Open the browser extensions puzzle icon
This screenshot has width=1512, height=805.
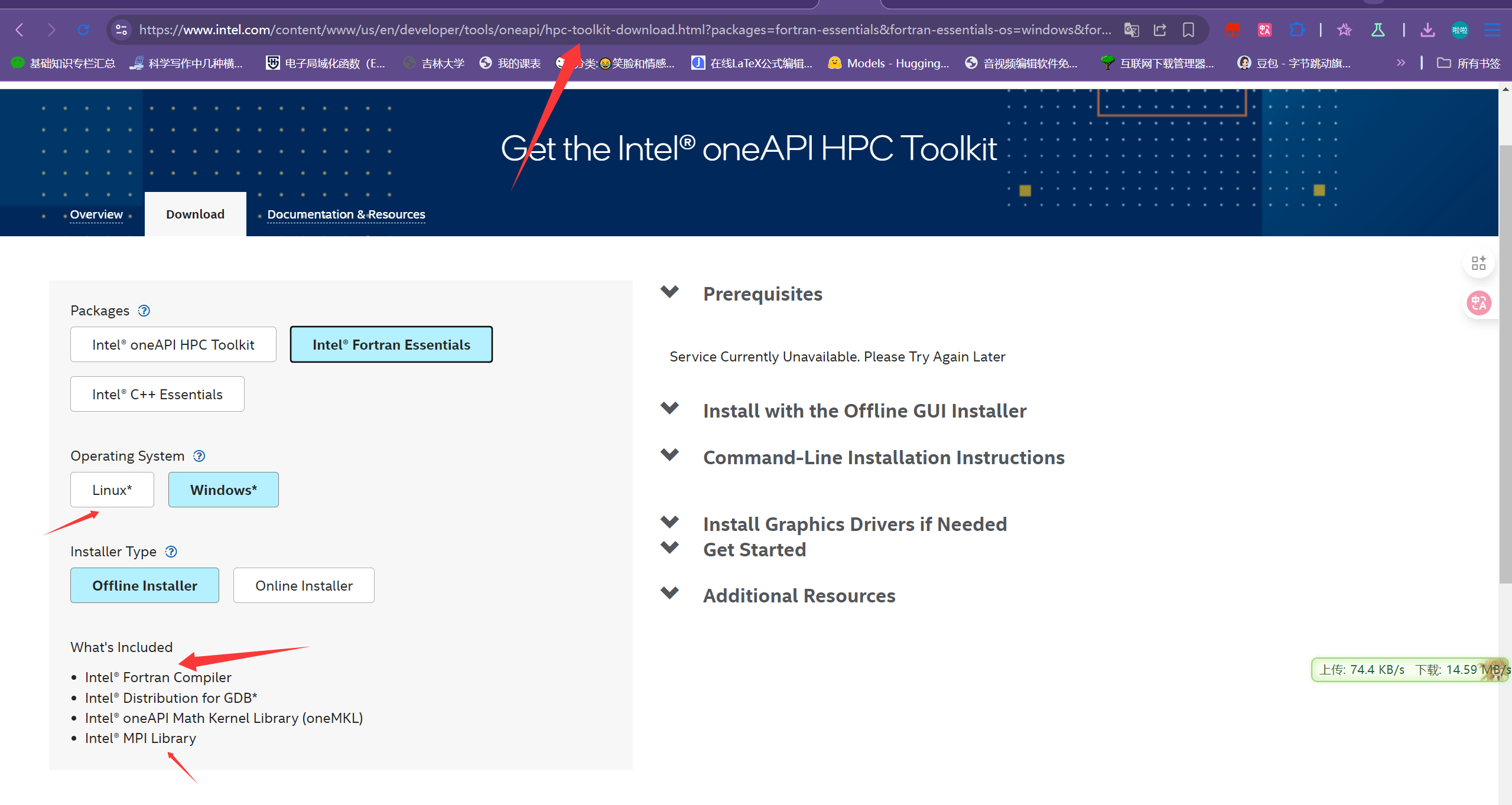(x=1296, y=30)
